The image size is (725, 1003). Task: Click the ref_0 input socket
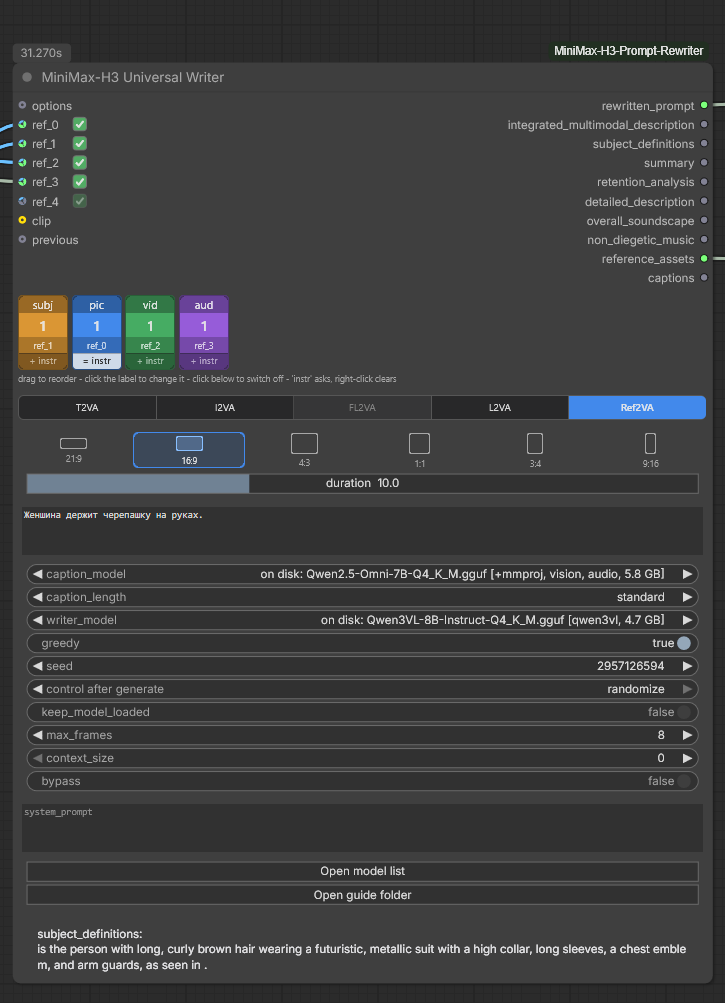pos(22,125)
